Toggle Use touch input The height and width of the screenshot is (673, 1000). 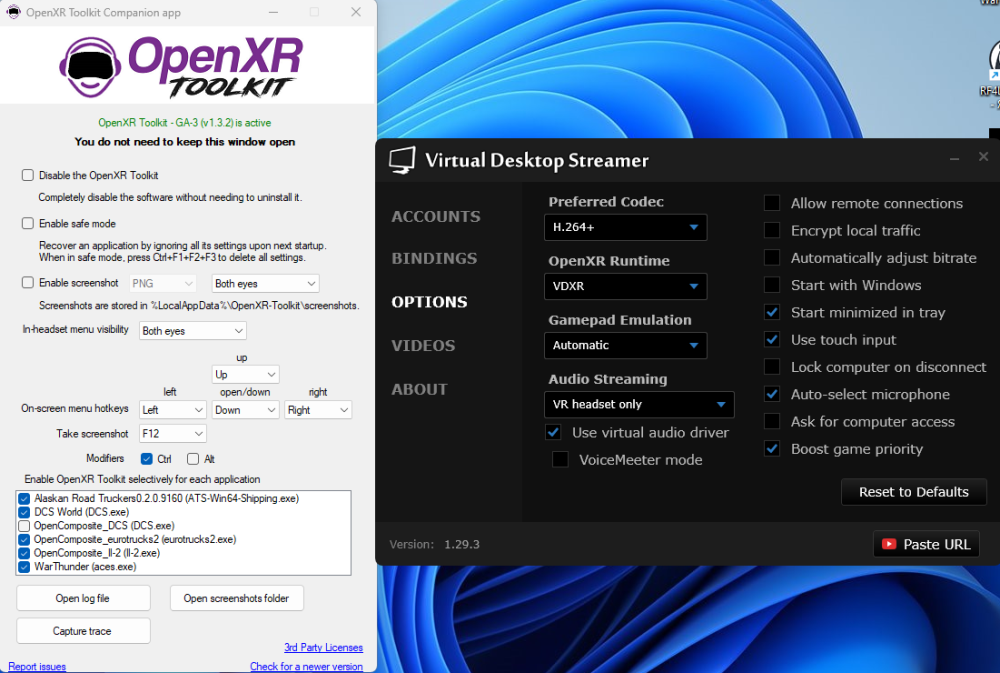772,339
